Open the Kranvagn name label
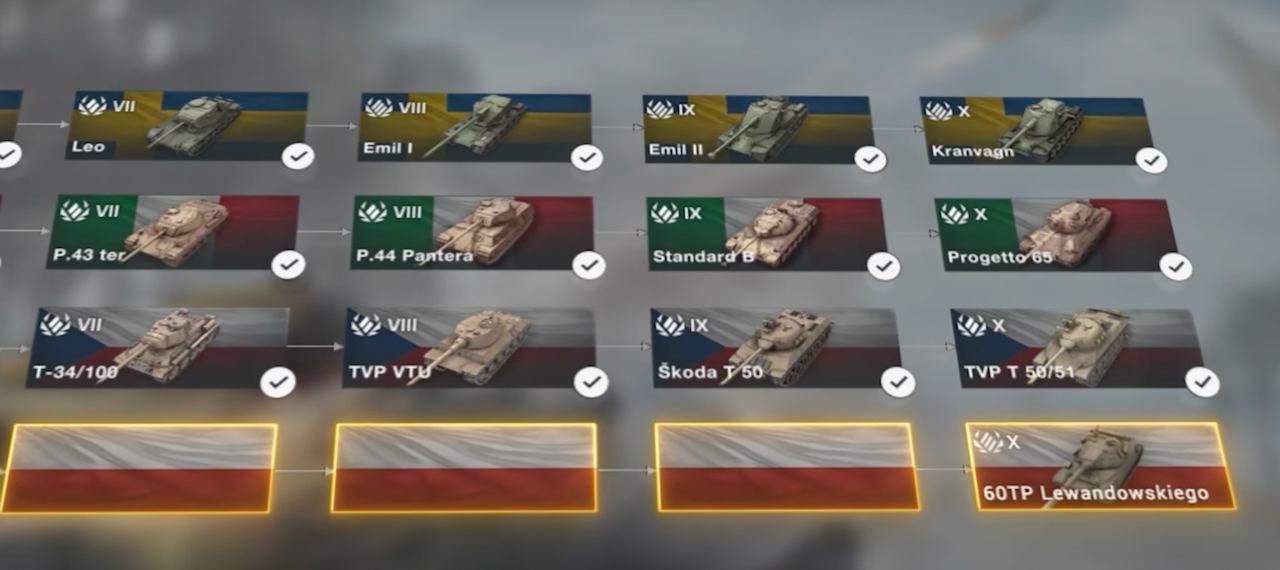This screenshot has height=570, width=1280. pyautogui.click(x=972, y=152)
